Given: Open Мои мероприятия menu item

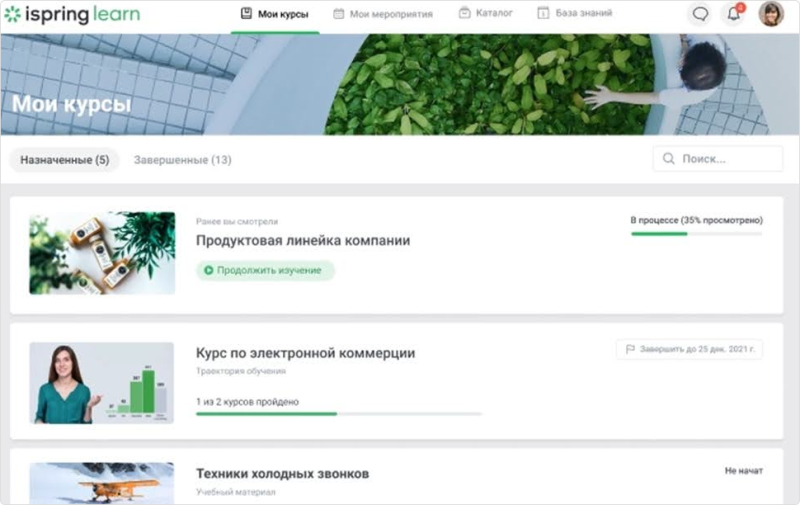Looking at the screenshot, I should [383, 14].
